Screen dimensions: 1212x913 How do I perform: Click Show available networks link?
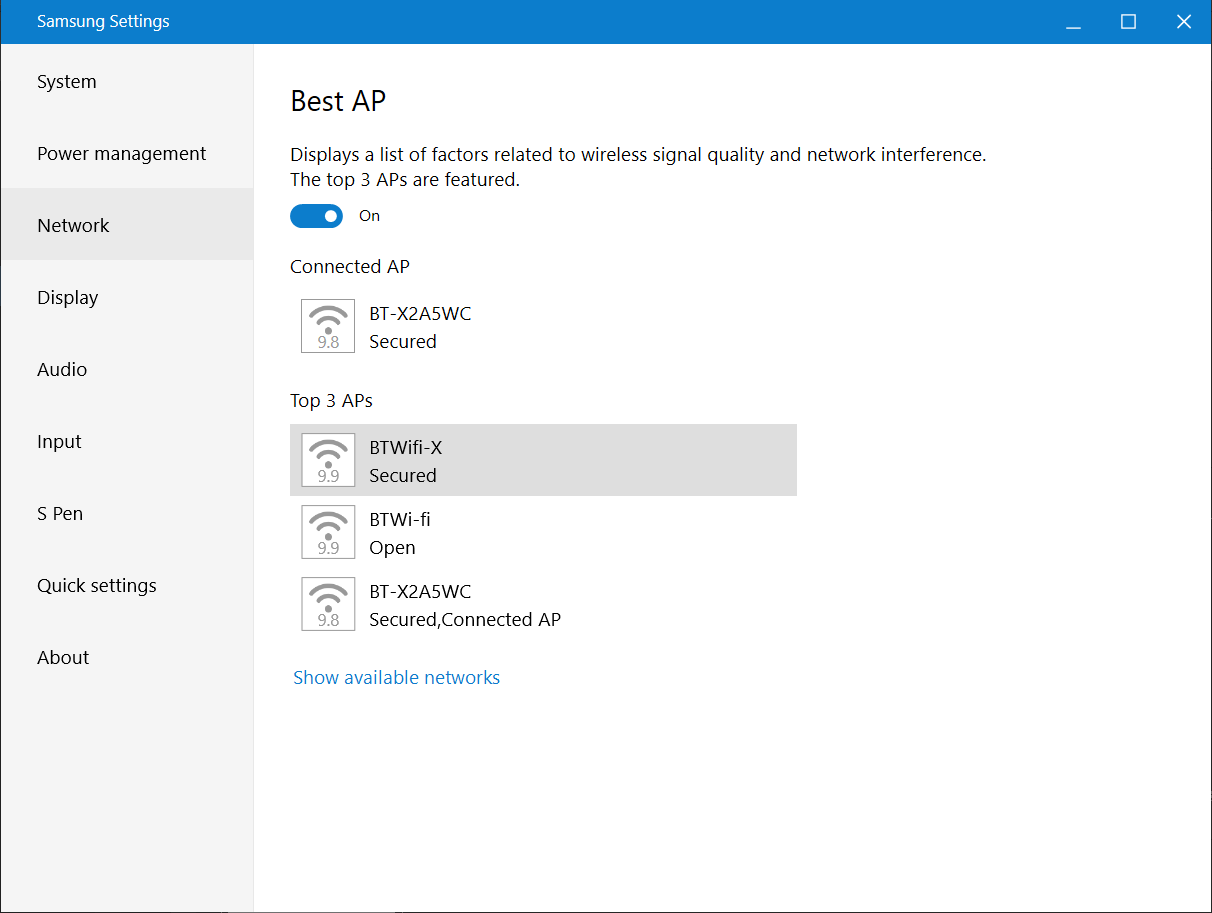(397, 678)
